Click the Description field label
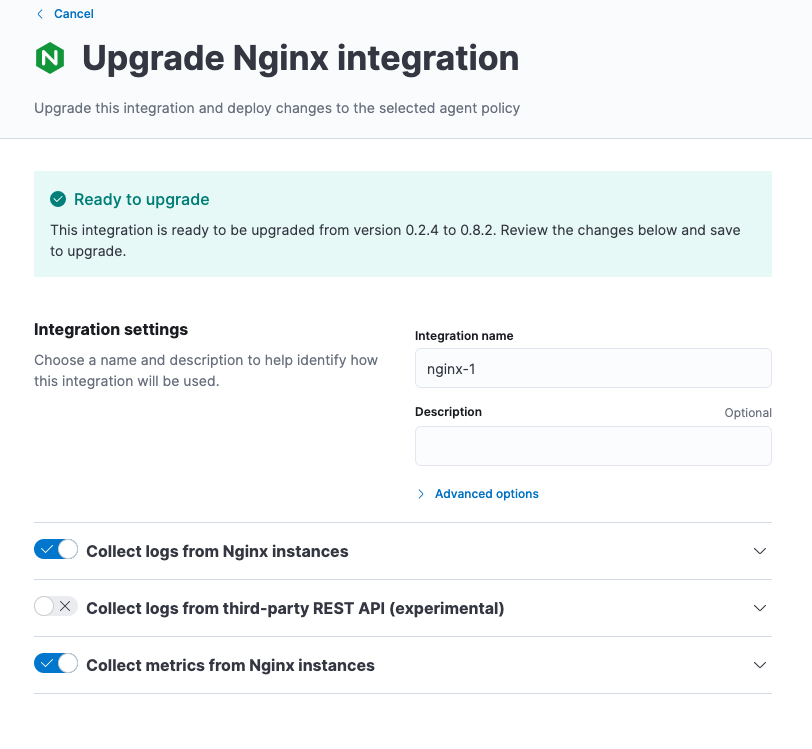Viewport: 812px width, 749px height. [448, 412]
